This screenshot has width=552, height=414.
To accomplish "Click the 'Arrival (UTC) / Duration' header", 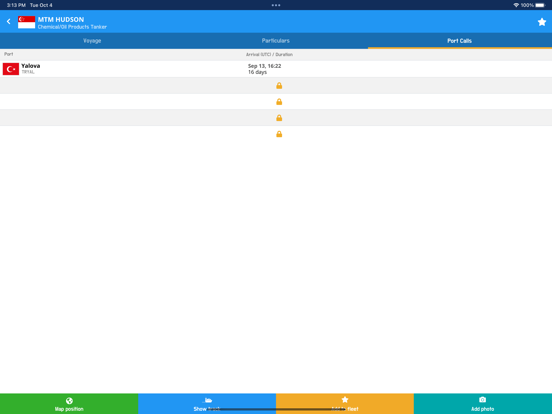I will pos(269,55).
